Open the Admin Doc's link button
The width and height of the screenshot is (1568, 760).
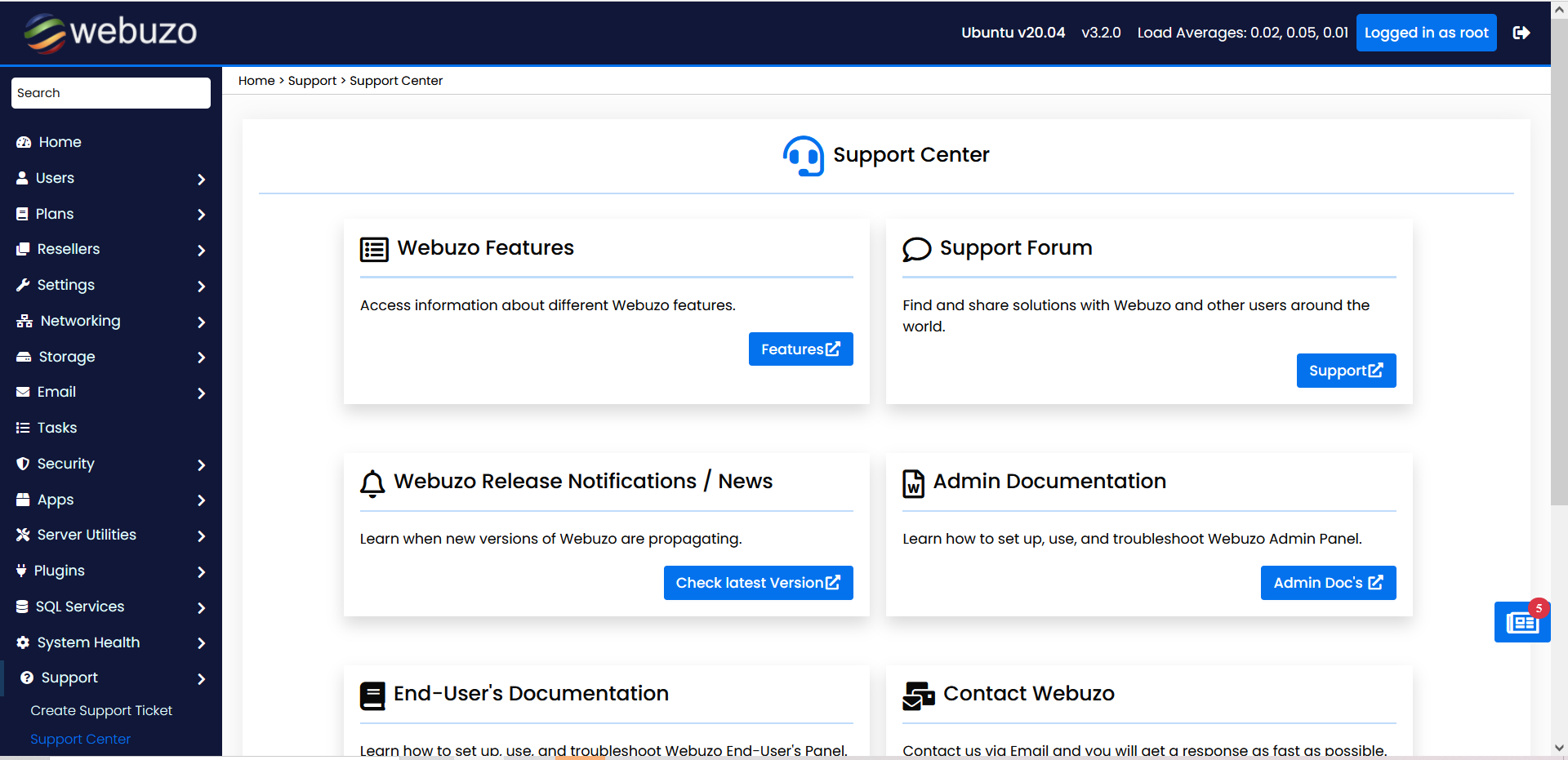tap(1327, 583)
